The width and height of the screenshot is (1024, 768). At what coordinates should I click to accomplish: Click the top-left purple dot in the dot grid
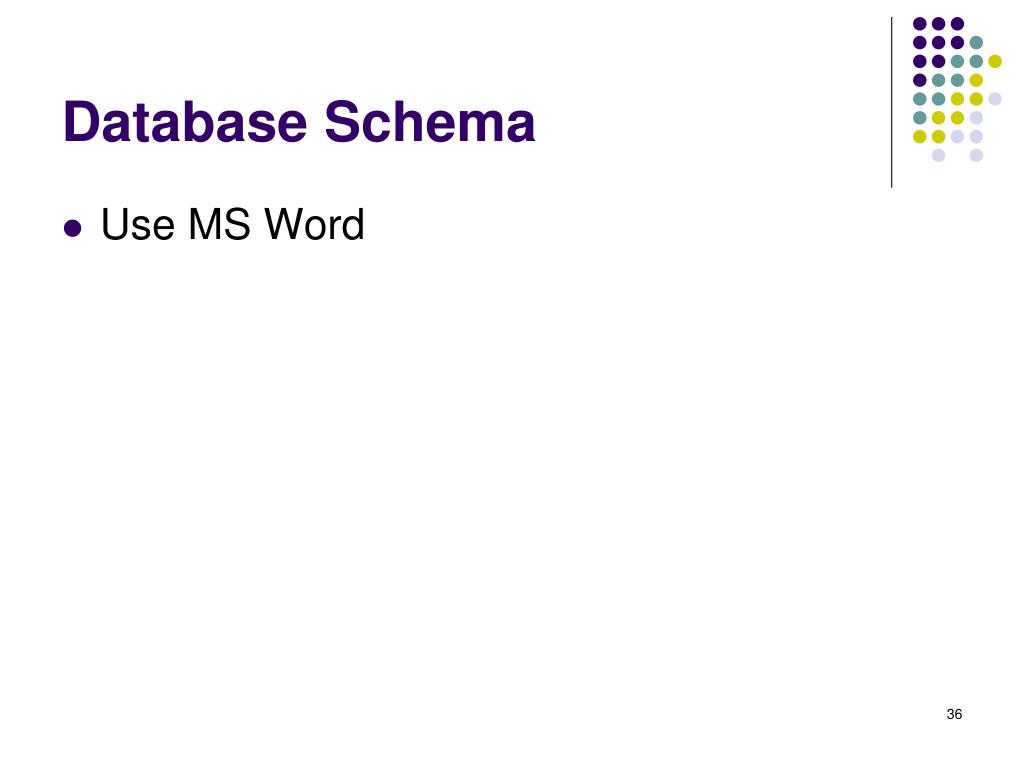920,24
